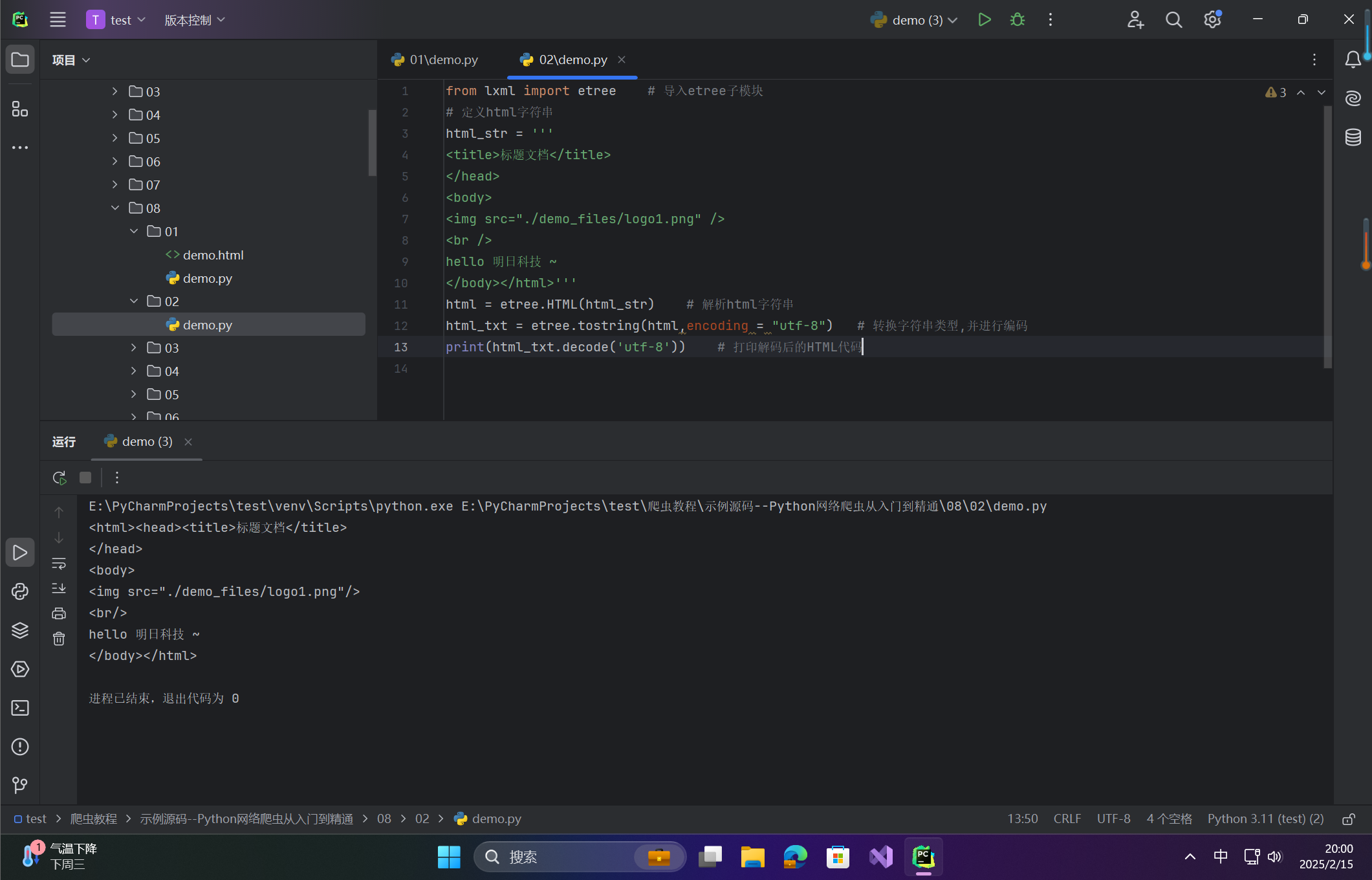The image size is (1372, 880).
Task: Click the CRLF line separator indicator
Action: (1067, 819)
